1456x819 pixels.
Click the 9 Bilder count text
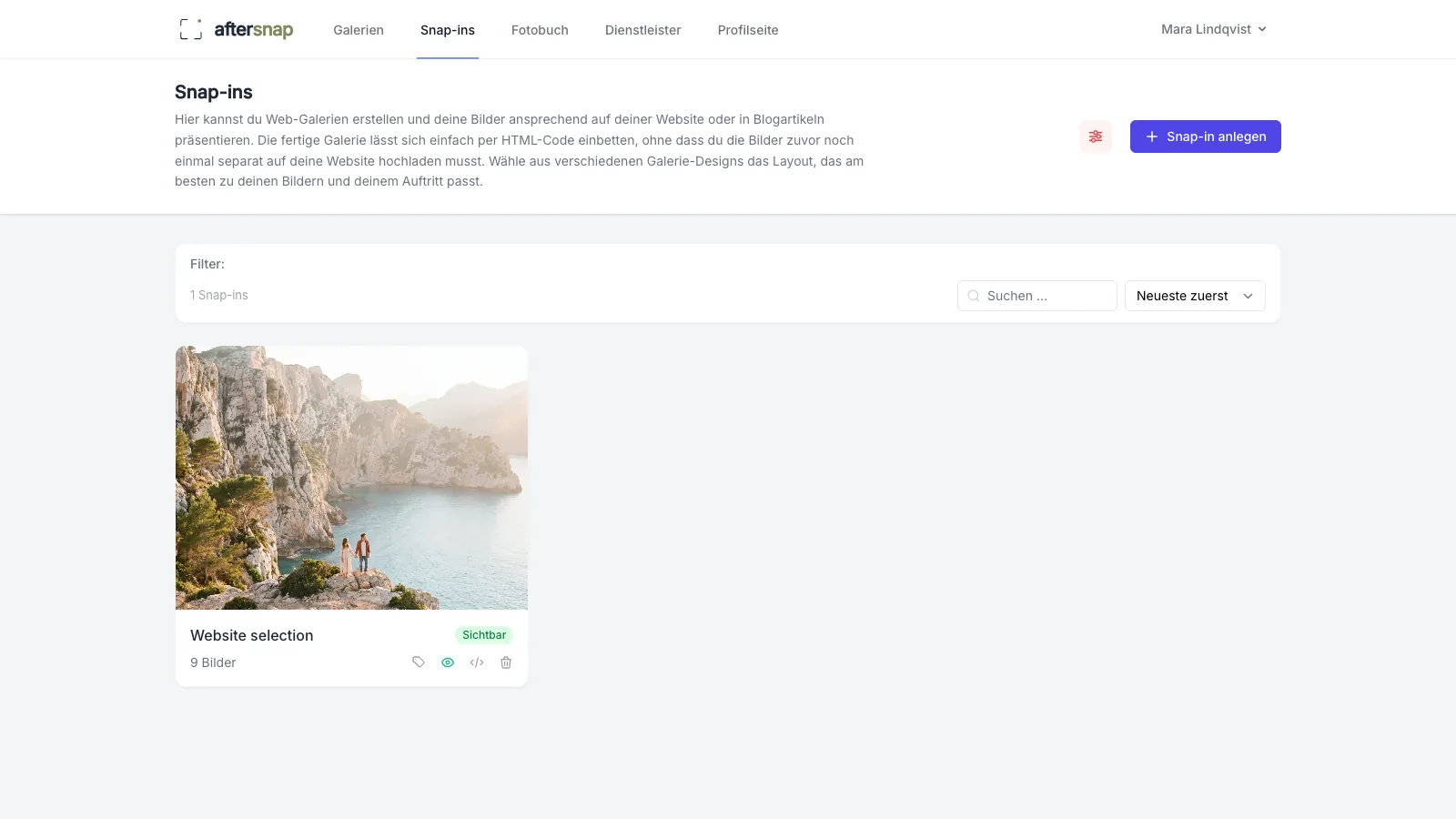[213, 662]
